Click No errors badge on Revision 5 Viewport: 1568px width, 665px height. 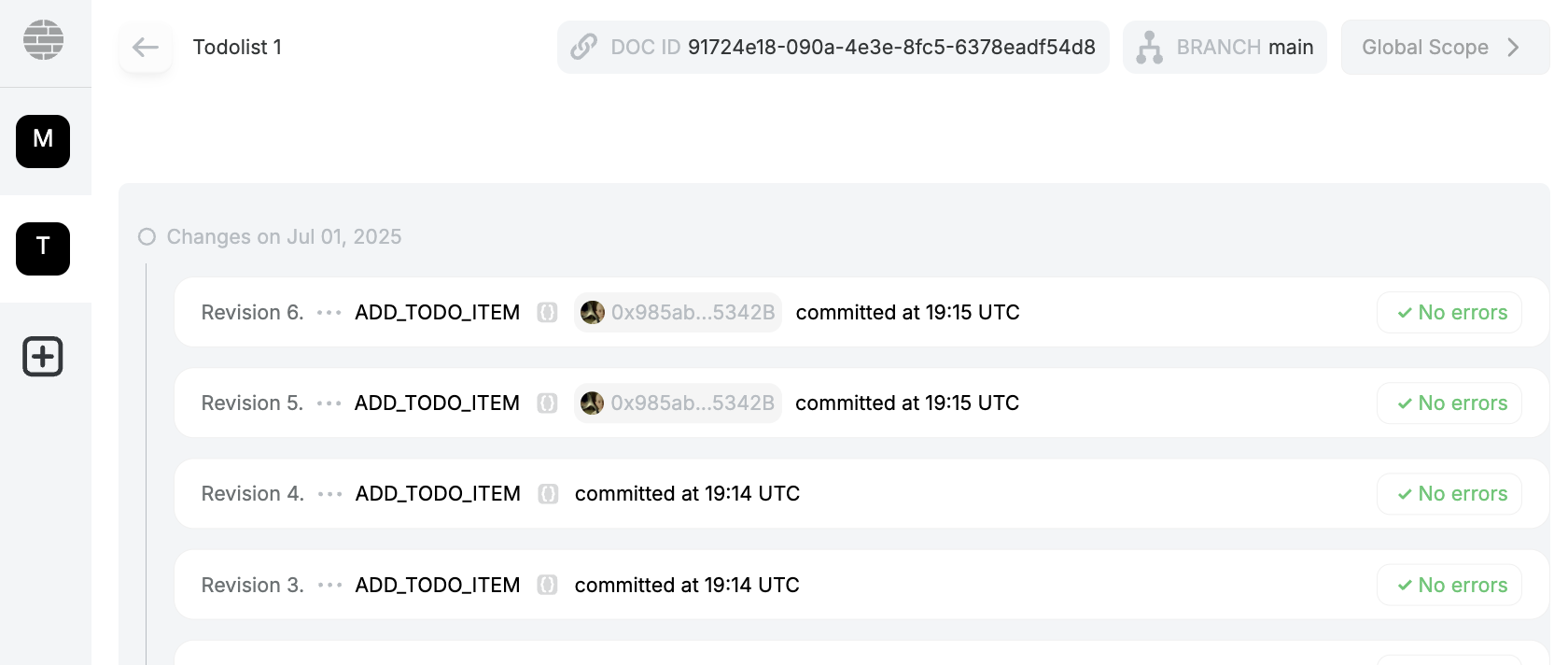[x=1449, y=403]
